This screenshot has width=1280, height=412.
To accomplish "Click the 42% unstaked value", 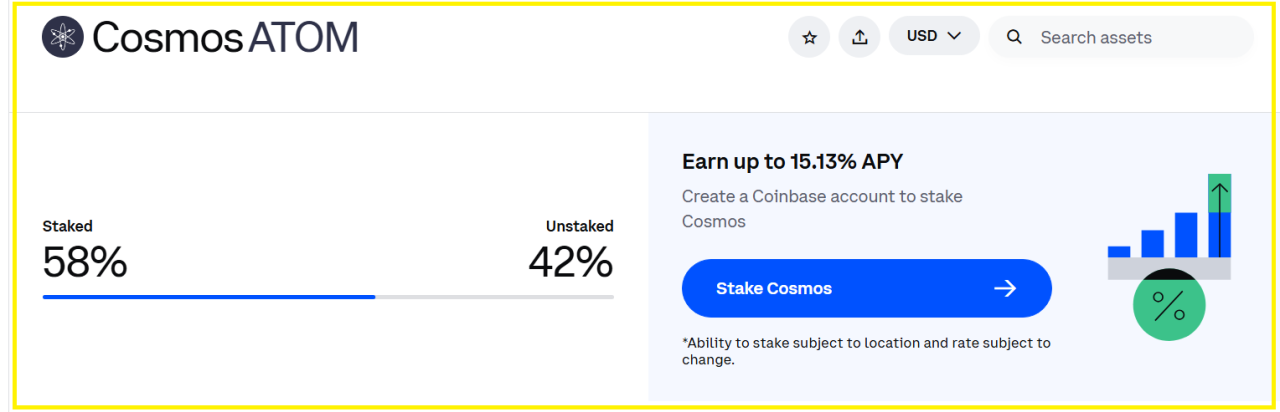I will [x=570, y=262].
